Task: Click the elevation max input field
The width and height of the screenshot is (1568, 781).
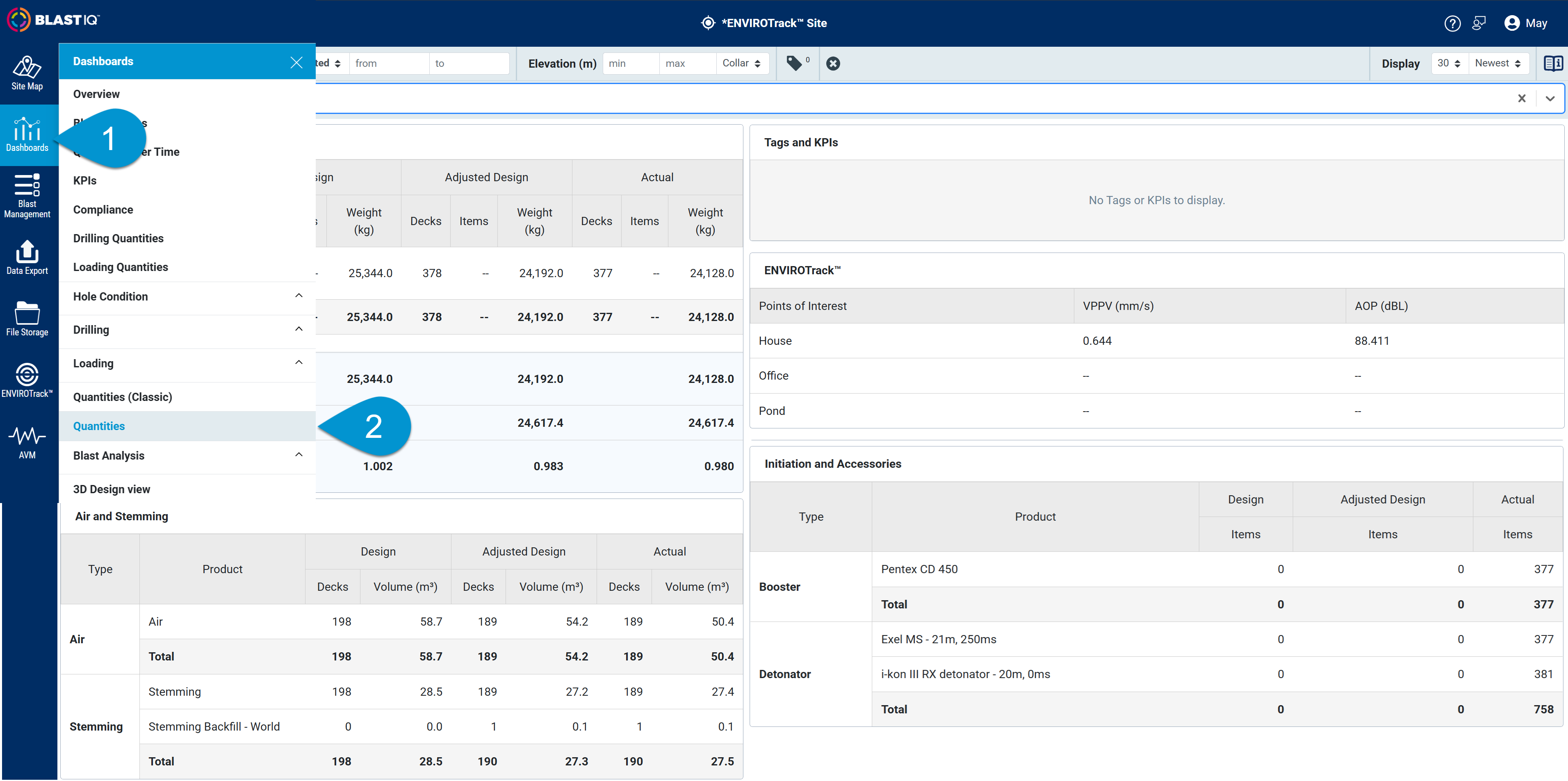Action: point(688,63)
